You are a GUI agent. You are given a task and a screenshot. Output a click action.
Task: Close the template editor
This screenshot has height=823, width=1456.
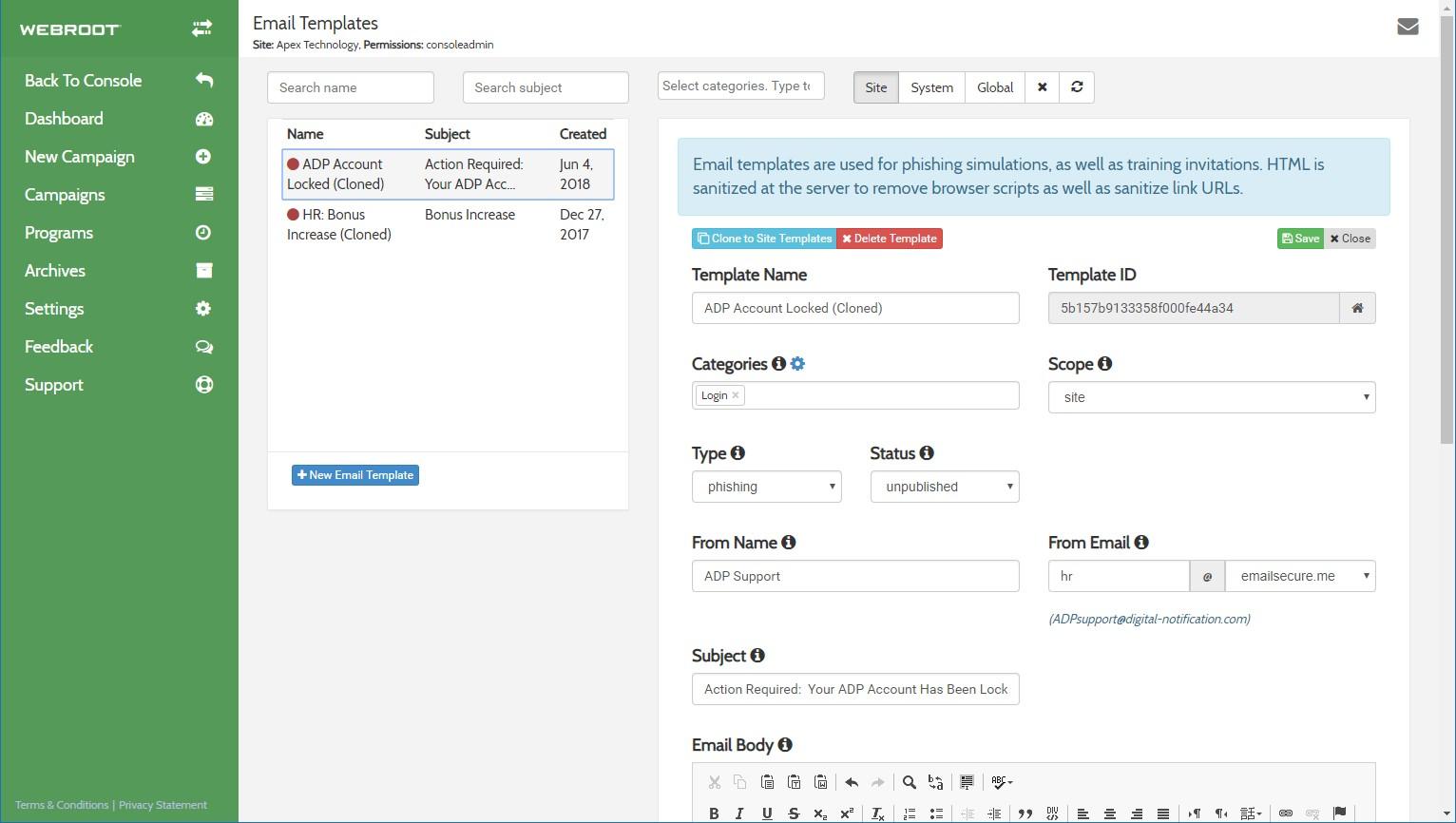pos(1351,239)
